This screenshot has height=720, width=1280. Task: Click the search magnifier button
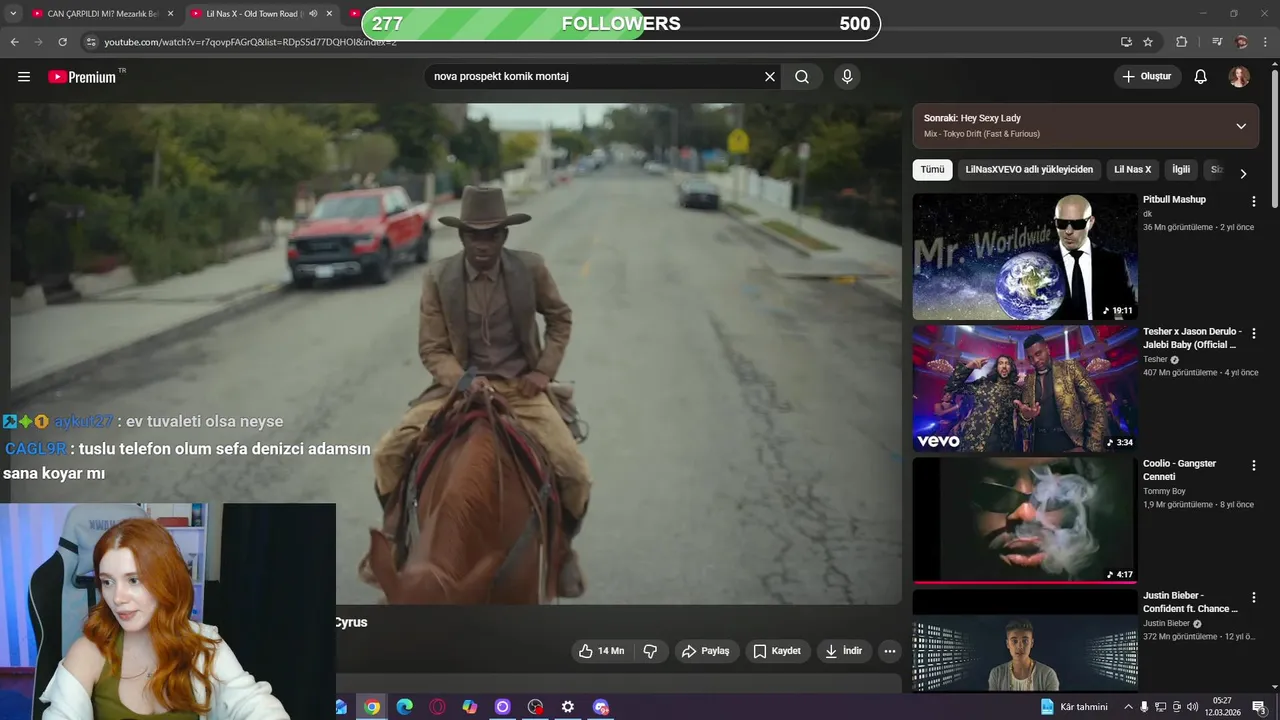pos(802,77)
